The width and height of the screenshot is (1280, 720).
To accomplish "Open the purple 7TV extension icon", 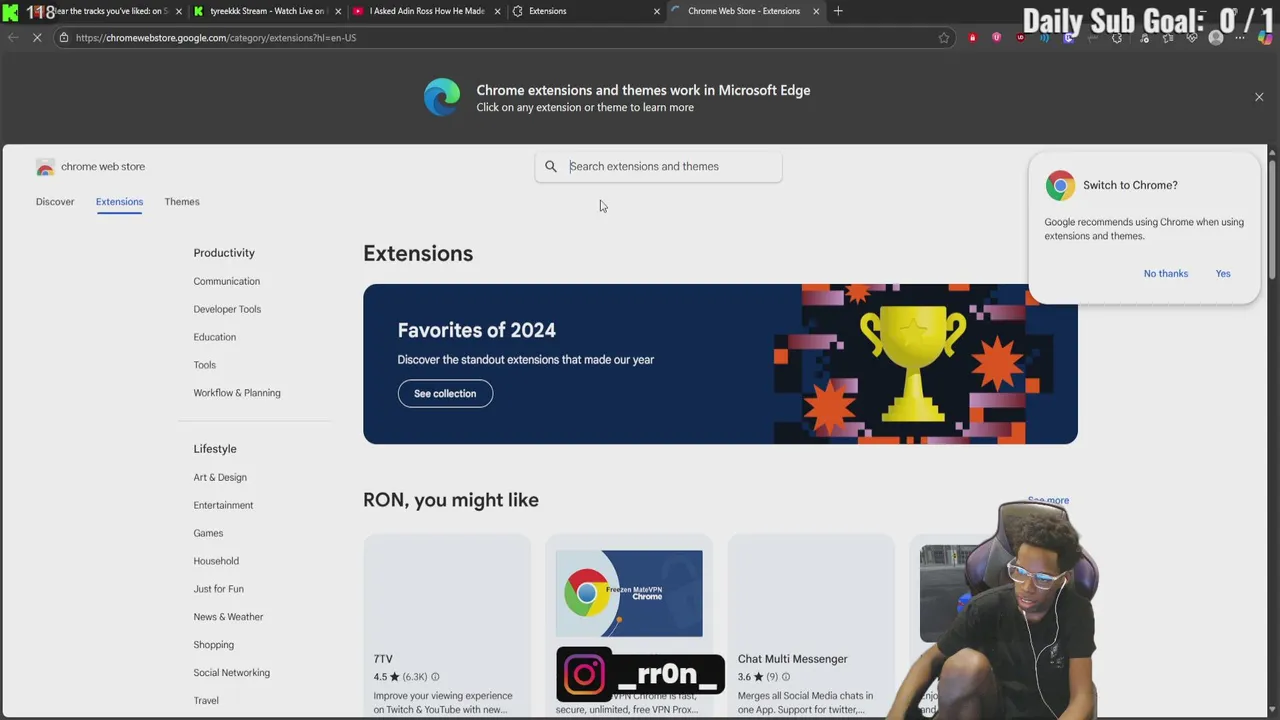I will (1068, 38).
